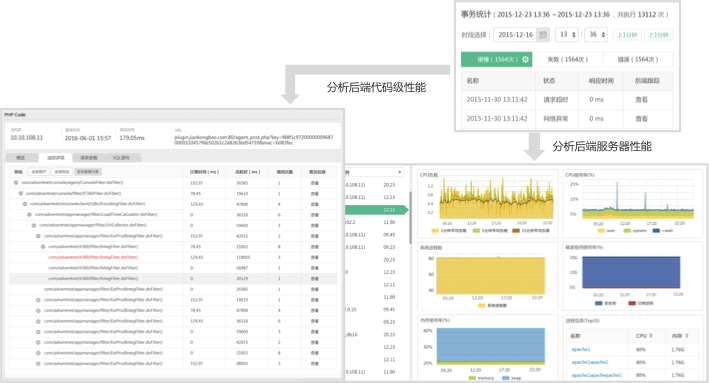
Task: Collapse the IT360Filter.doFilter node icon
Action: coord(20,194)
